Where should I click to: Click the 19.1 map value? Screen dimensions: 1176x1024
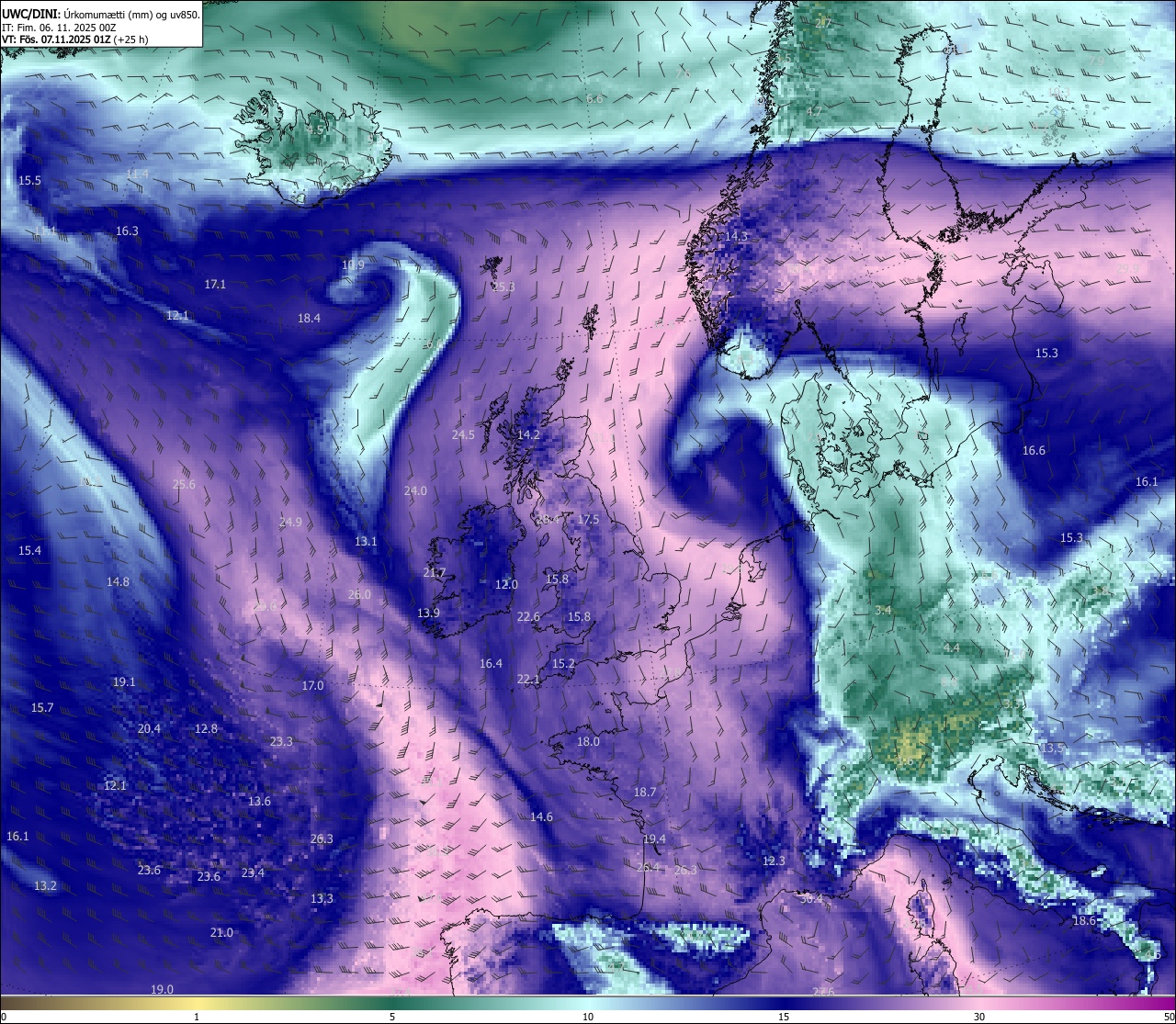(124, 681)
